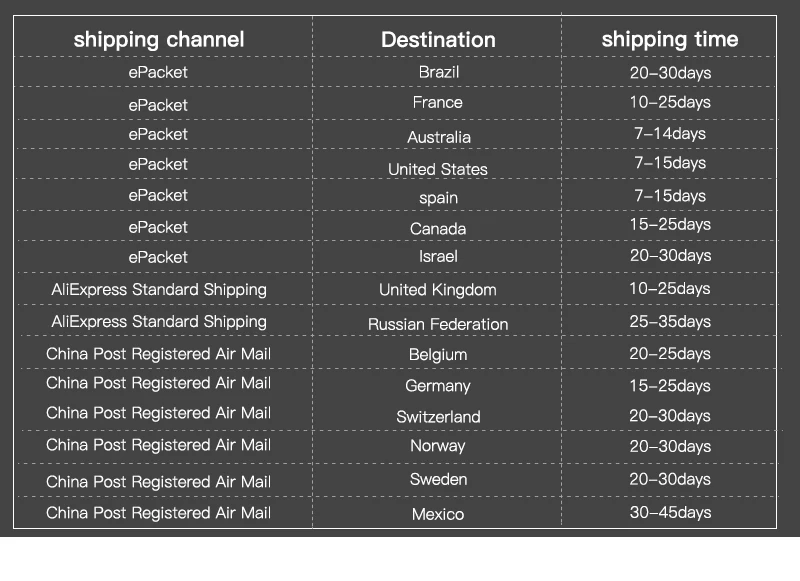
Task: Select Norway in the Destination column
Action: (x=438, y=446)
